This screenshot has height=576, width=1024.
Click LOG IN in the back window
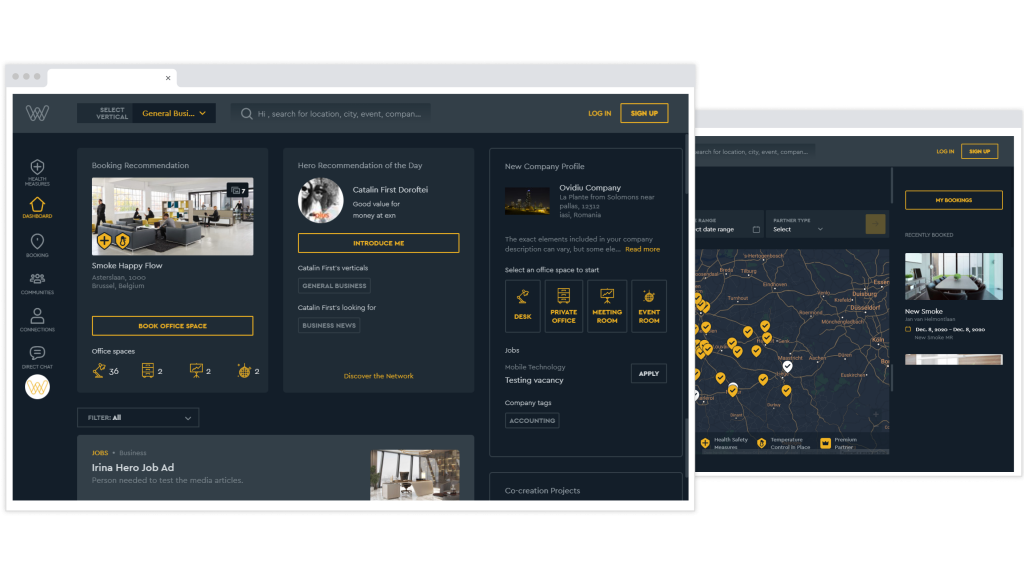[945, 152]
